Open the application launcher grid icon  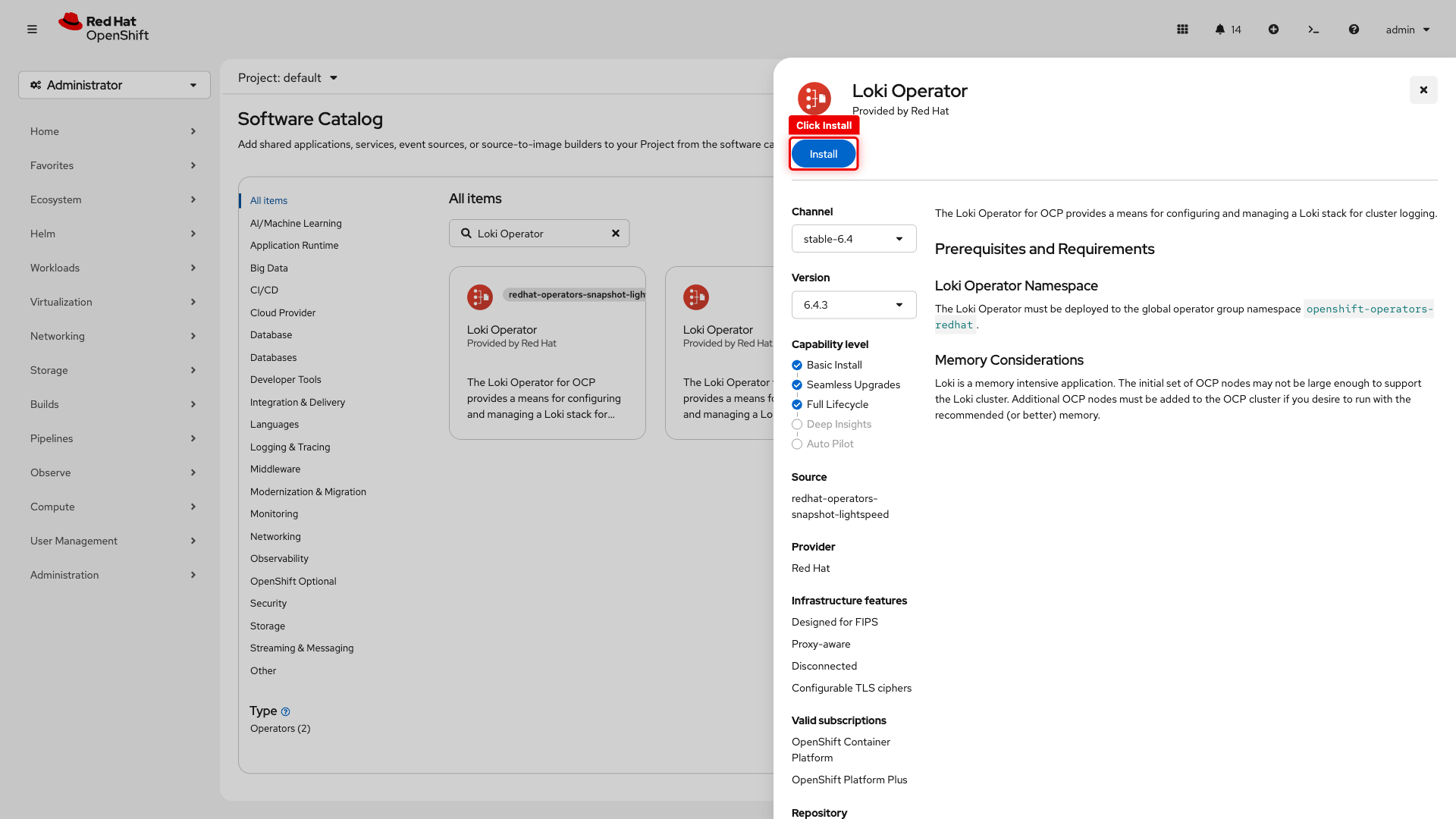pos(1182,30)
